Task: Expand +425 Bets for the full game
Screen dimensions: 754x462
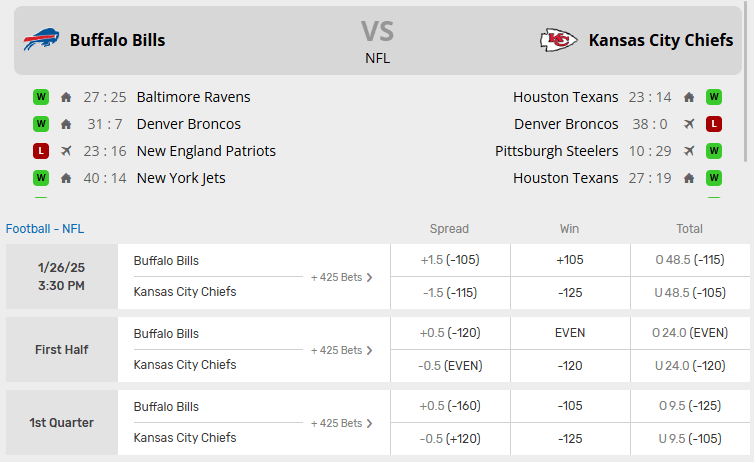Action: (341, 277)
